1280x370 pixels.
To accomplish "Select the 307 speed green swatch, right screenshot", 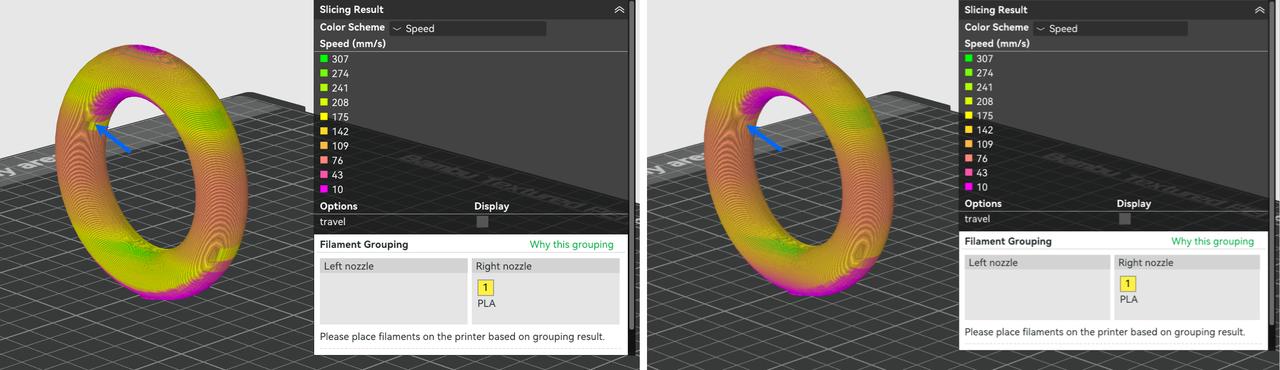I will click(968, 59).
